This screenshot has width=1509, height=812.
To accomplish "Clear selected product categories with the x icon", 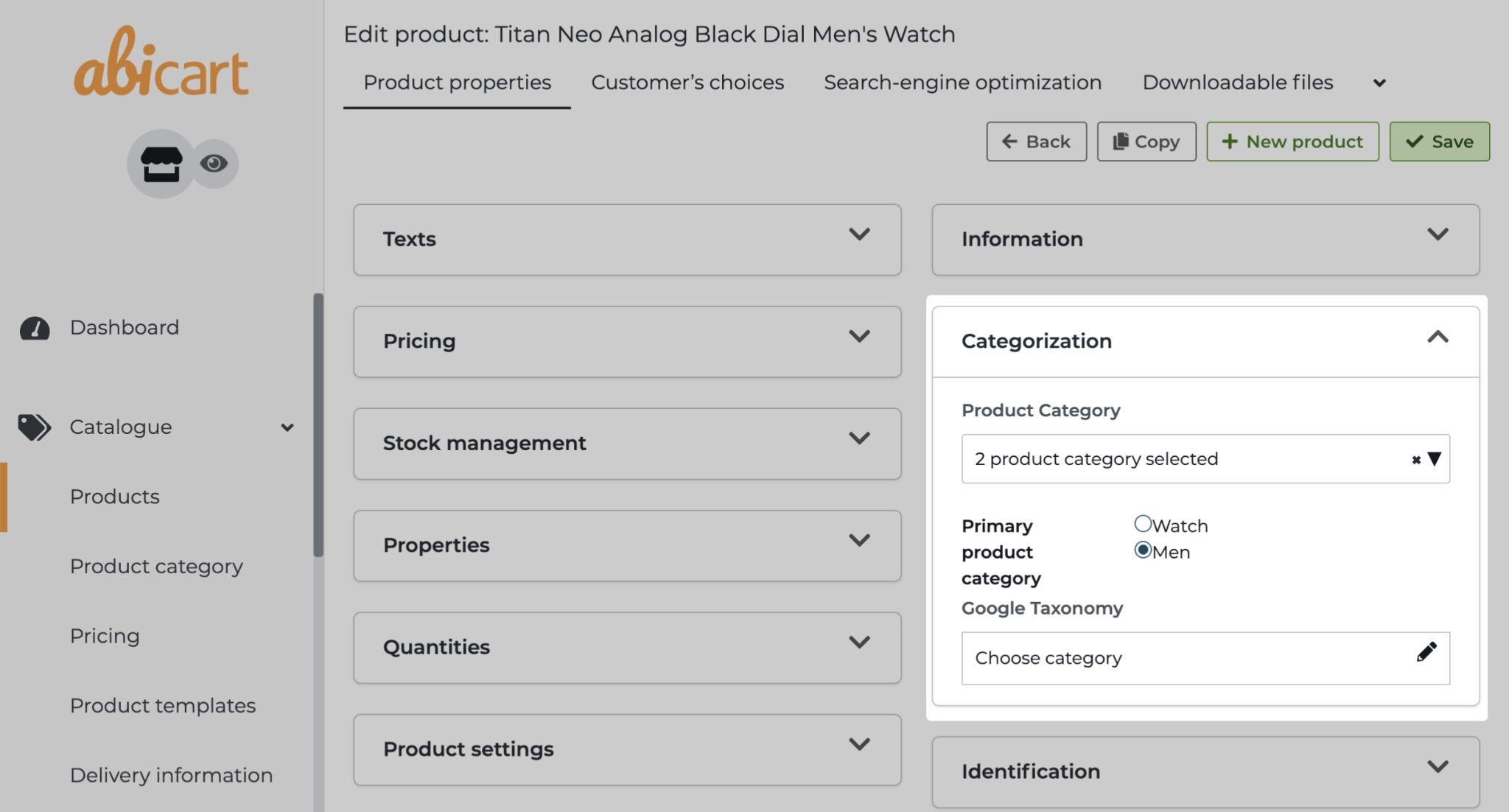I will (1415, 460).
